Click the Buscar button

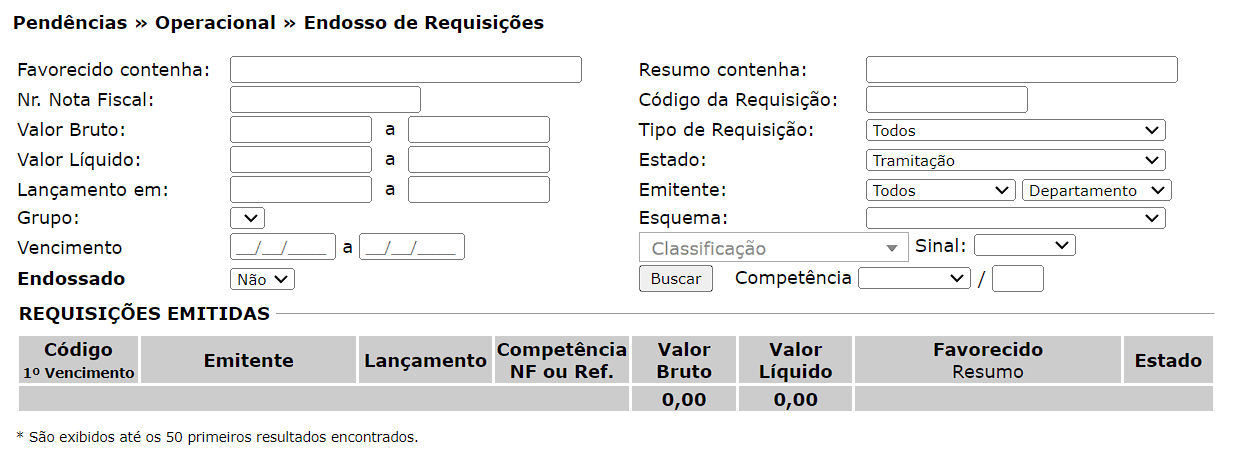click(x=675, y=279)
